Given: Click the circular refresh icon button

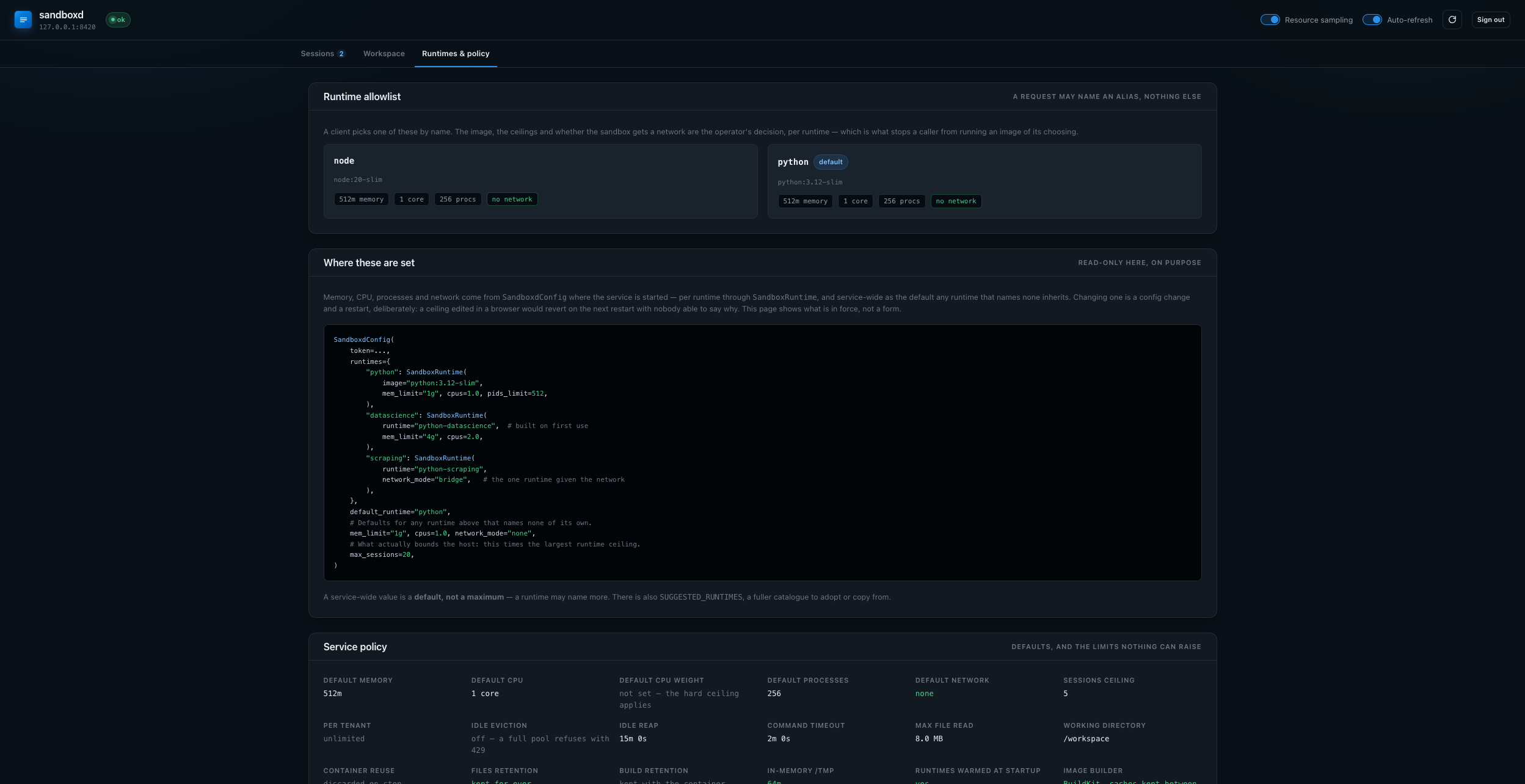Looking at the screenshot, I should (x=1452, y=20).
